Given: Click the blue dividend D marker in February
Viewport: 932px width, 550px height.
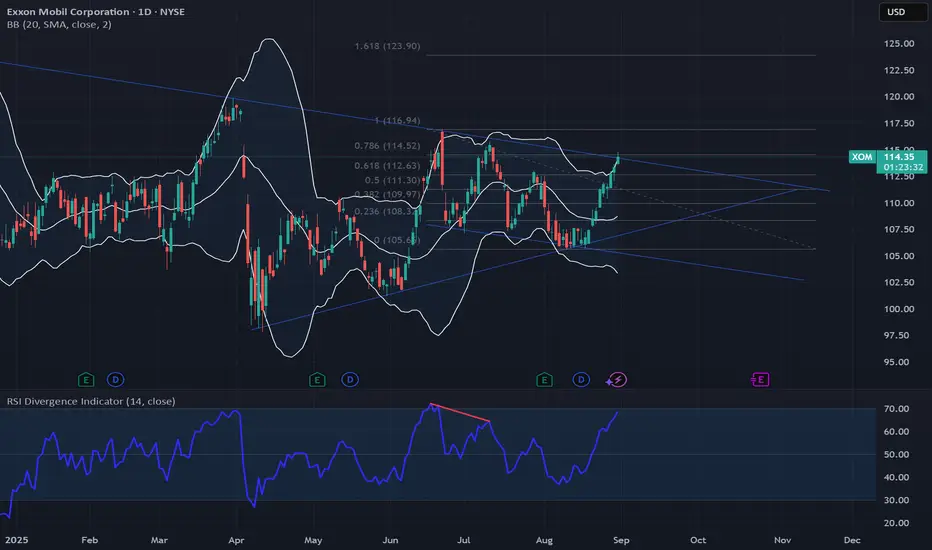Looking at the screenshot, I should tap(115, 379).
